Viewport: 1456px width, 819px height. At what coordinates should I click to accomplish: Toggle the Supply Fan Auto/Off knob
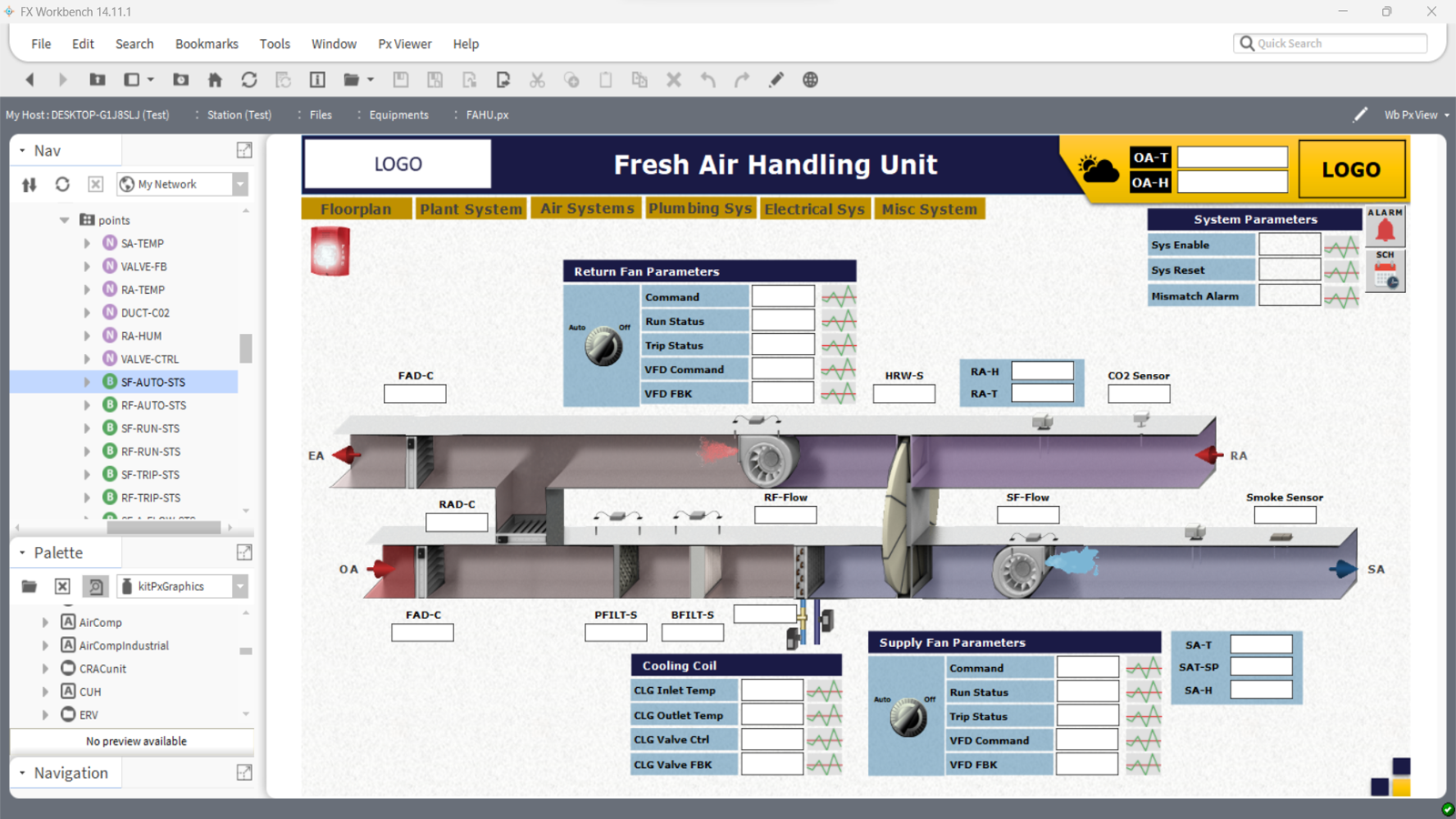[907, 717]
